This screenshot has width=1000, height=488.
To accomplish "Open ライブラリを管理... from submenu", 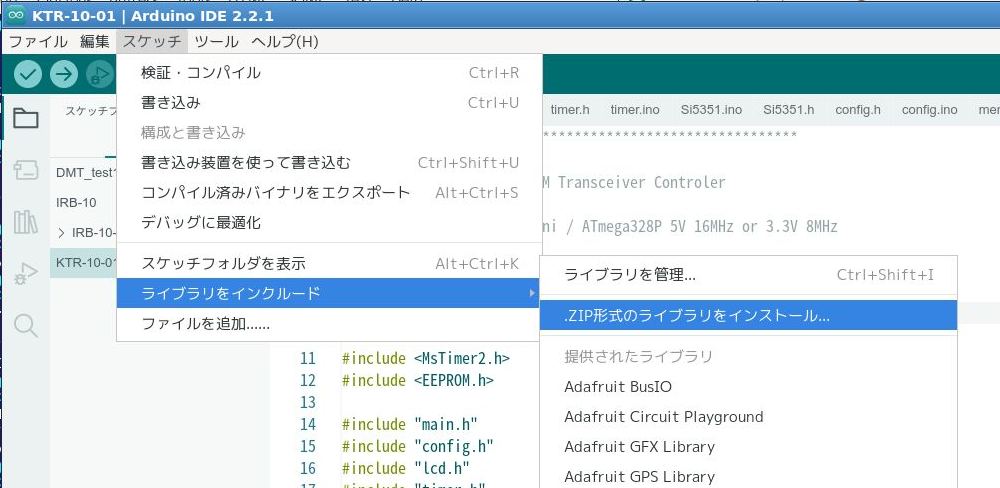I will coord(748,275).
